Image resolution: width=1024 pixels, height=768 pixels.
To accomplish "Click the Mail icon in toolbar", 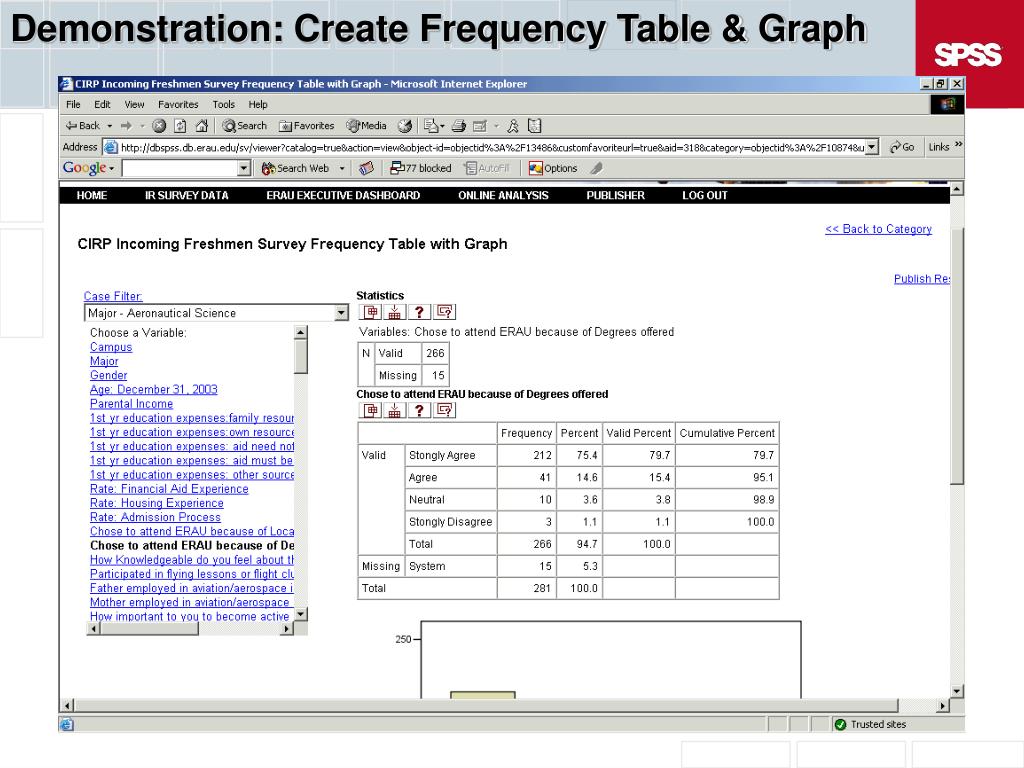I will (x=431, y=125).
